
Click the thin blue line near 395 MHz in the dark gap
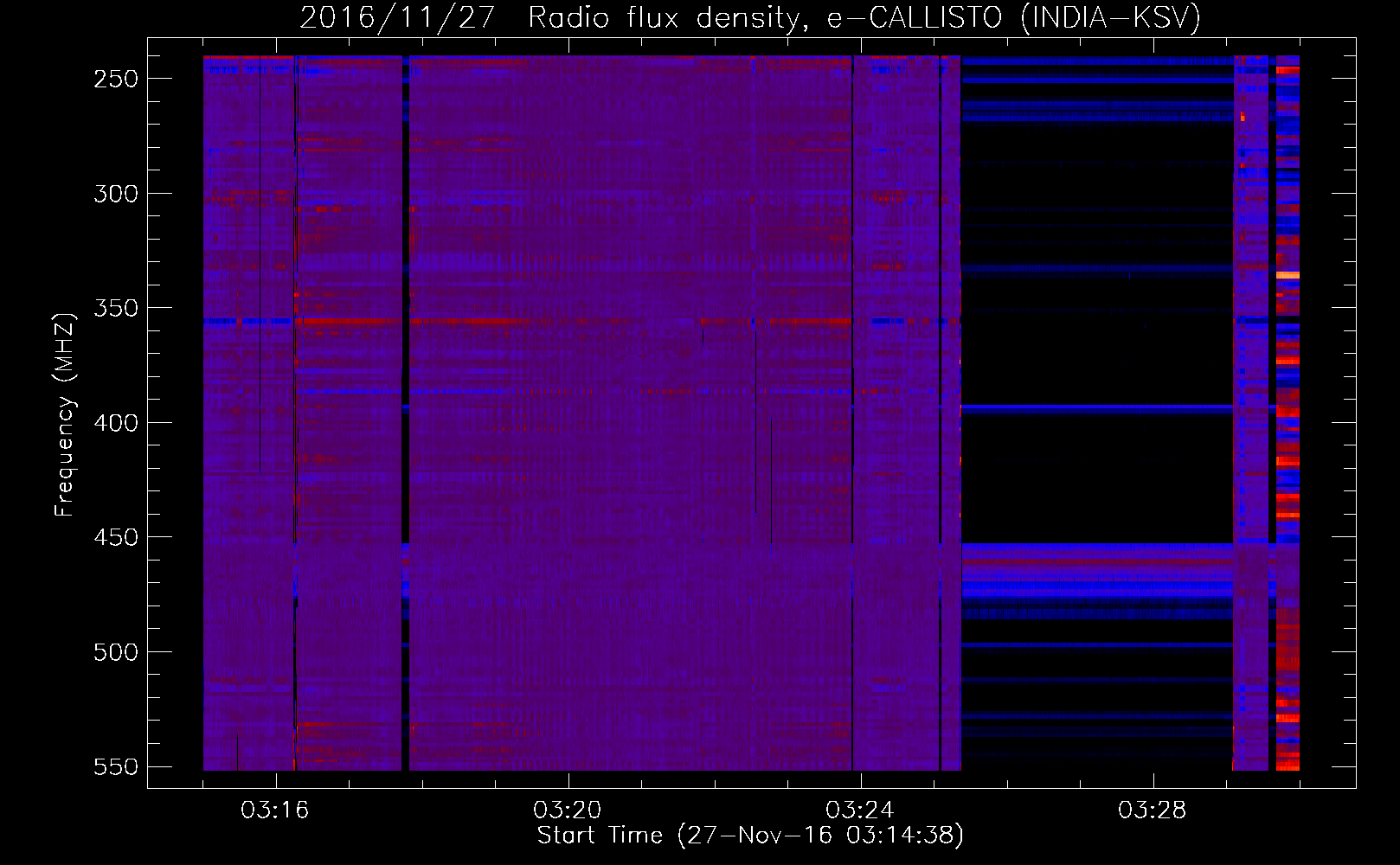tap(1097, 407)
